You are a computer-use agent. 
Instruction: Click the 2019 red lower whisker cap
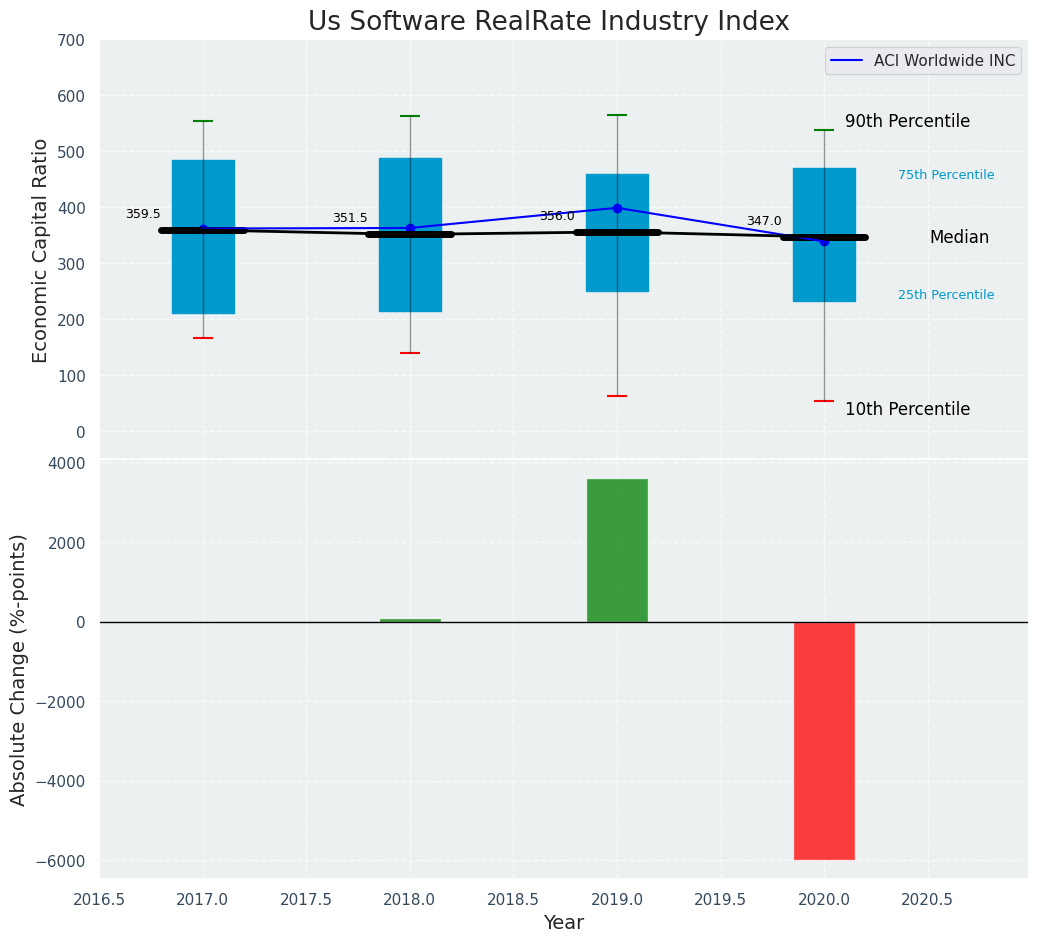coord(617,396)
